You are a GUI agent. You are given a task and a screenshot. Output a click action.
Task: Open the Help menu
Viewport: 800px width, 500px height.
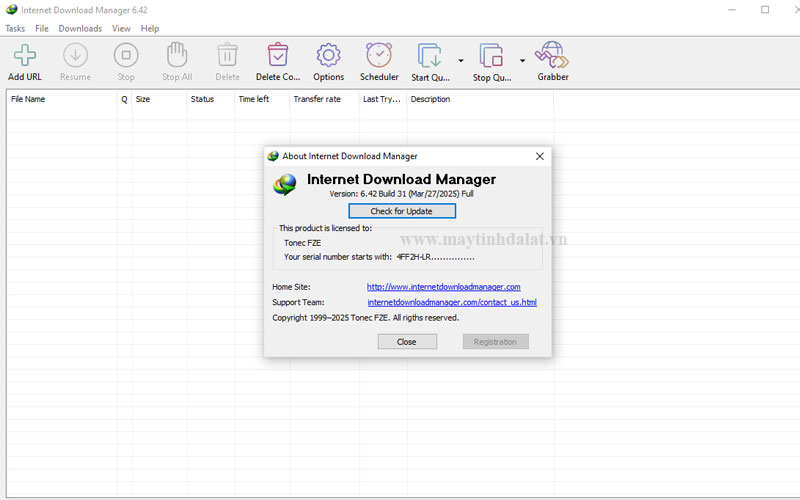click(150, 29)
